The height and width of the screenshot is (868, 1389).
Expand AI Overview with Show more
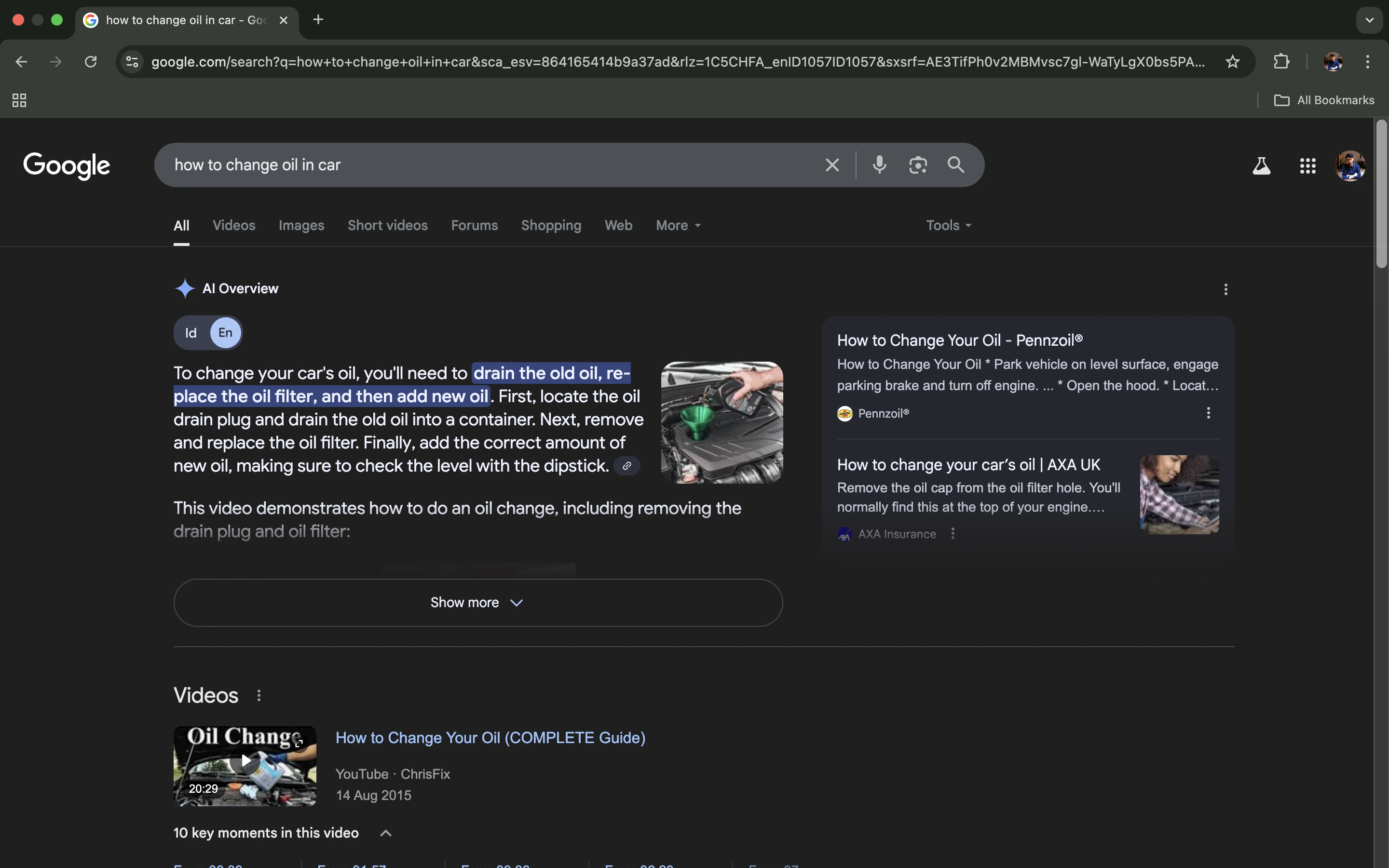tap(477, 602)
